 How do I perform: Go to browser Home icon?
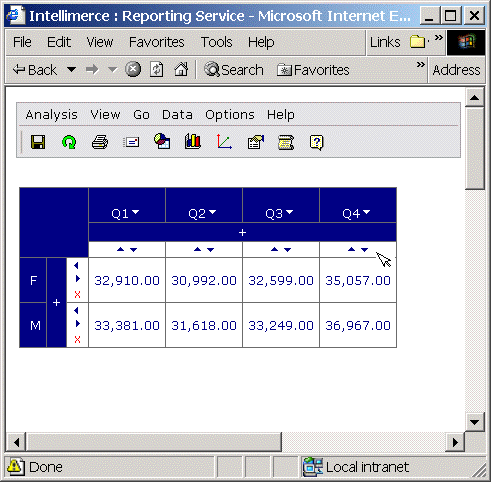181,69
